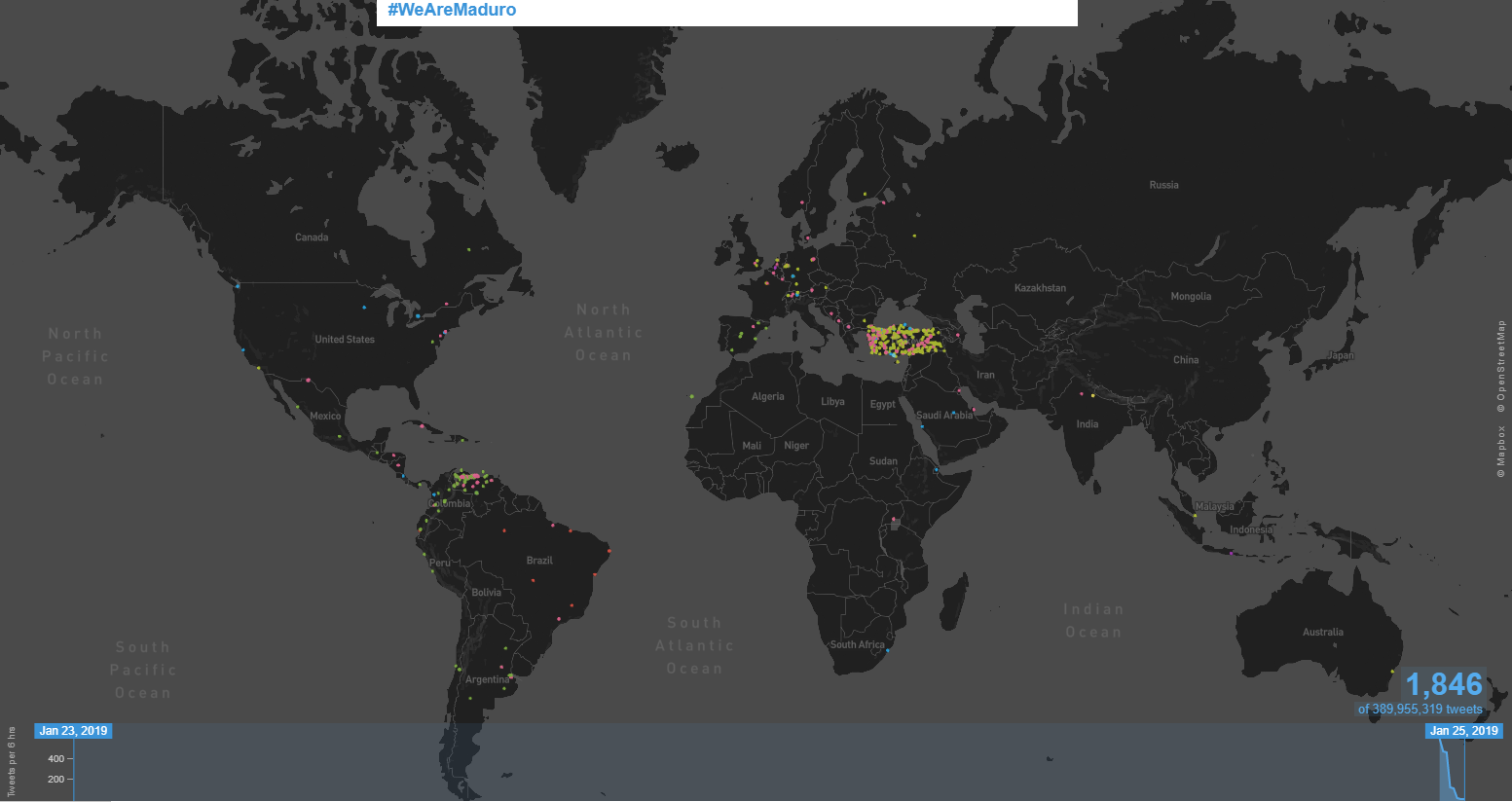The height and width of the screenshot is (802, 1512).
Task: Click the Brazil label on the map
Action: point(539,561)
